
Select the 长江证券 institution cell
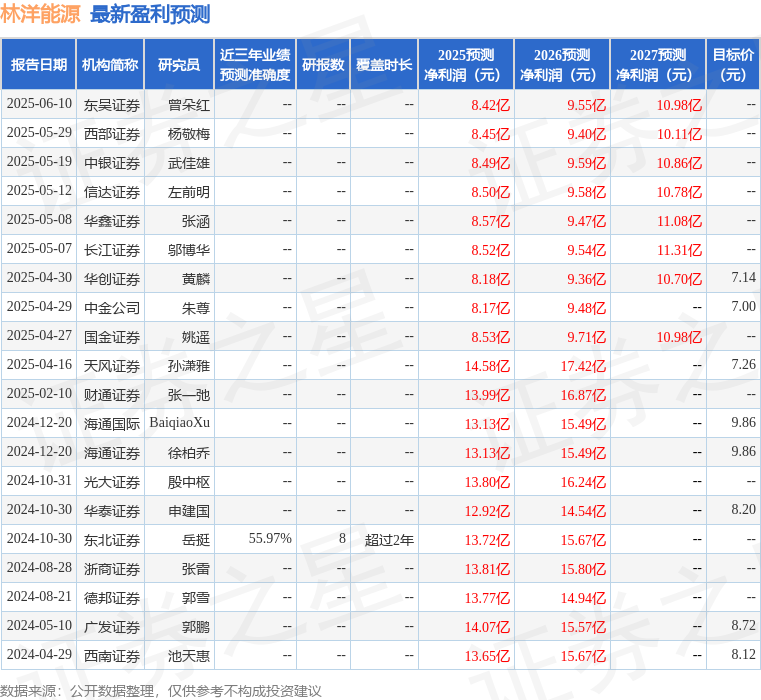tap(112, 250)
